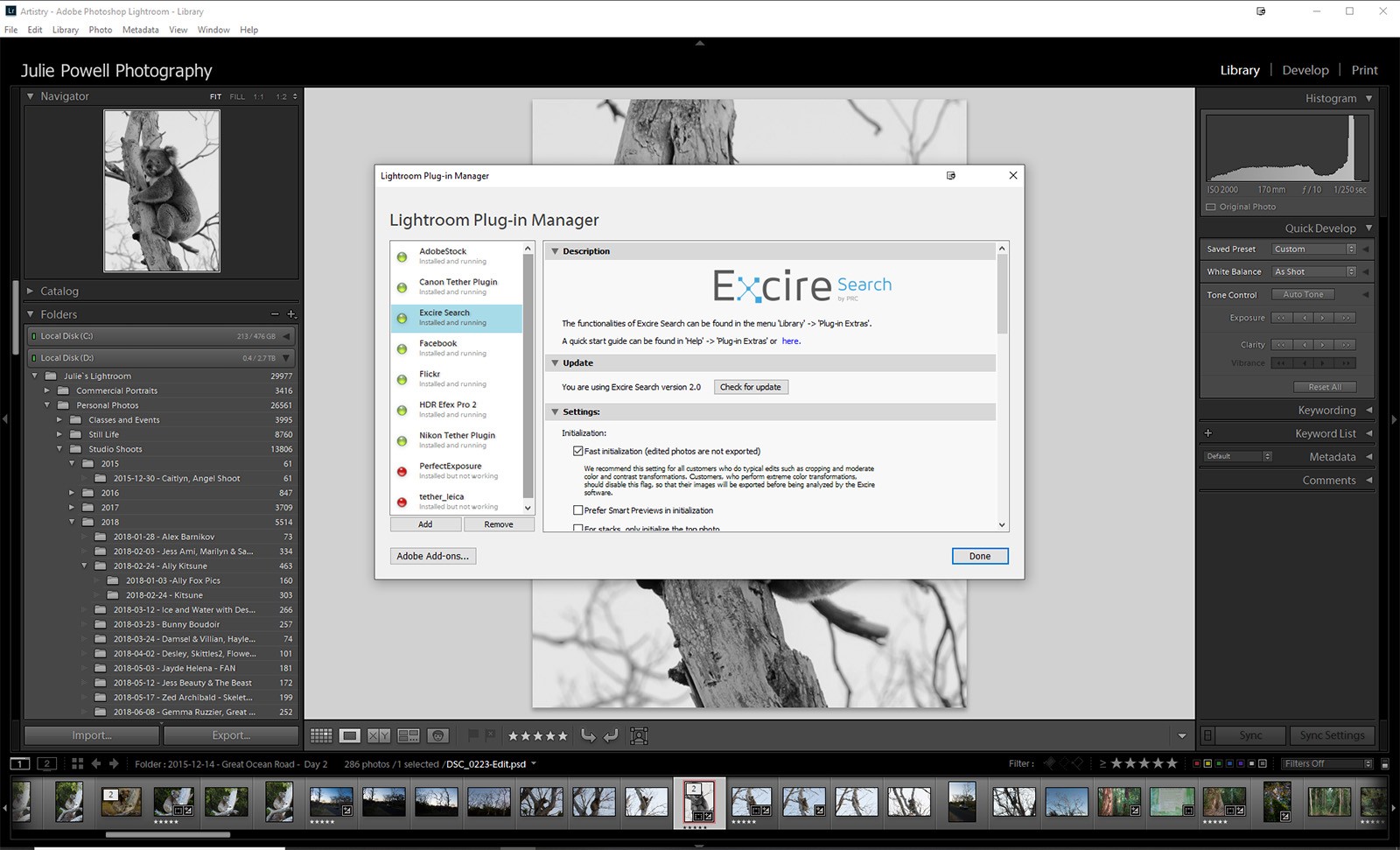Go back with filmstrip left arrow
This screenshot has width=1400, height=850.
pyautogui.click(x=96, y=763)
